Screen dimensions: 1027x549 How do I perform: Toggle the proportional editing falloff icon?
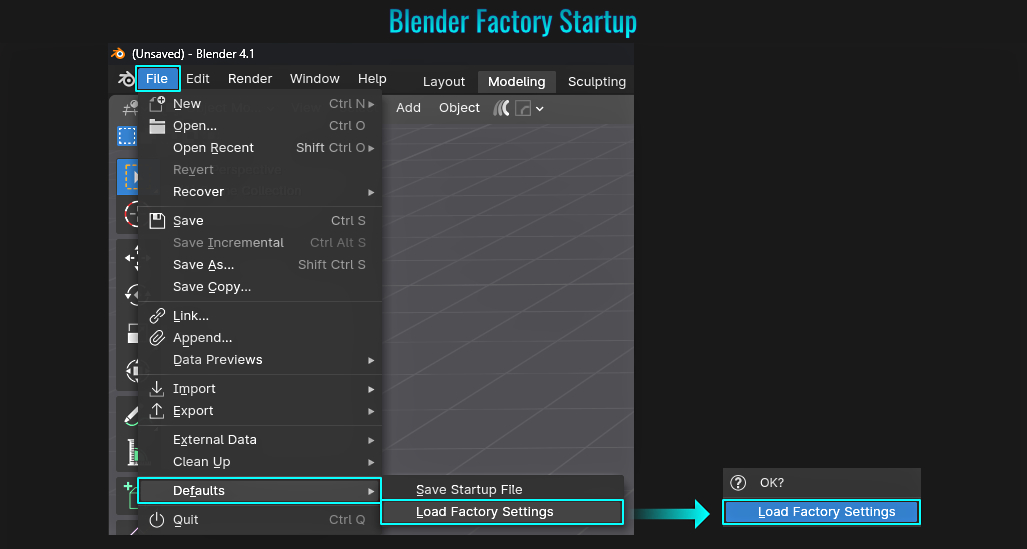[x=501, y=108]
